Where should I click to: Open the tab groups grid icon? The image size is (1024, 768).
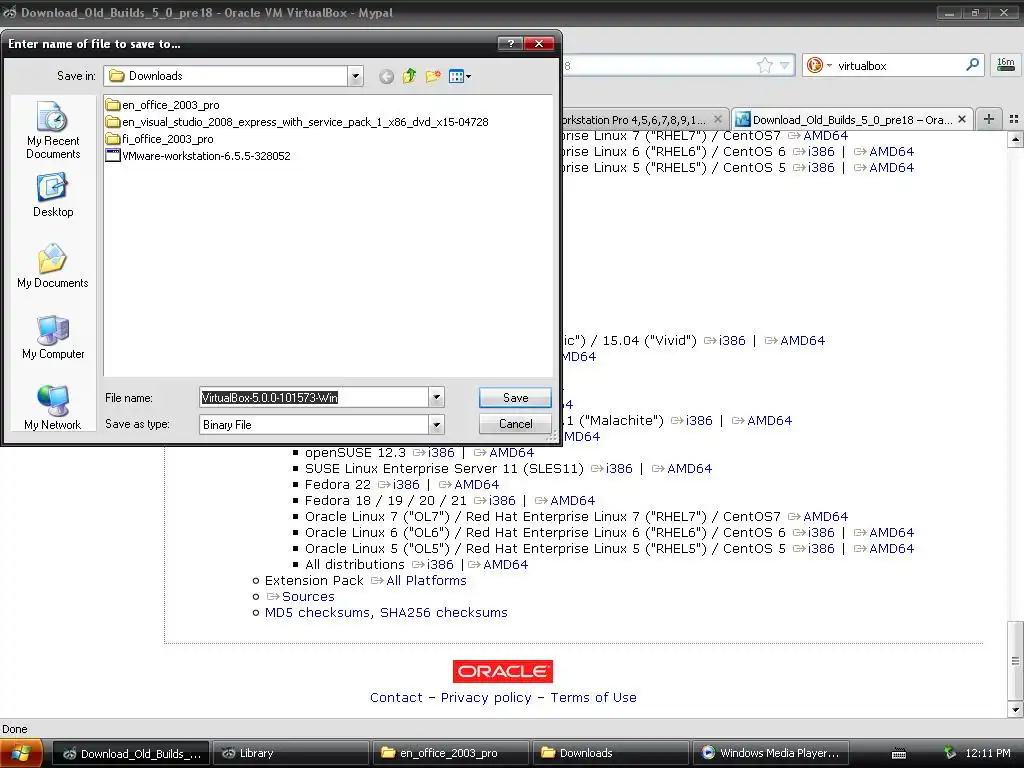(1014, 119)
